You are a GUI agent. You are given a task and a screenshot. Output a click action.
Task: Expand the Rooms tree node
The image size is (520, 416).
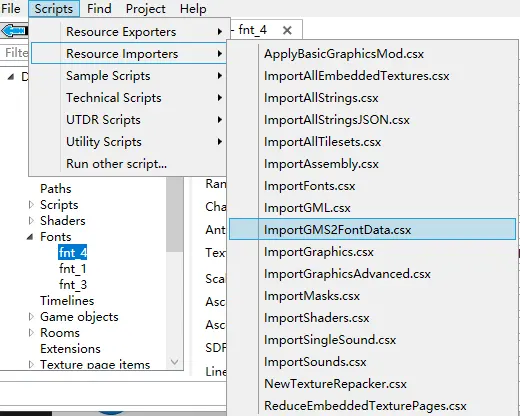tap(31, 333)
